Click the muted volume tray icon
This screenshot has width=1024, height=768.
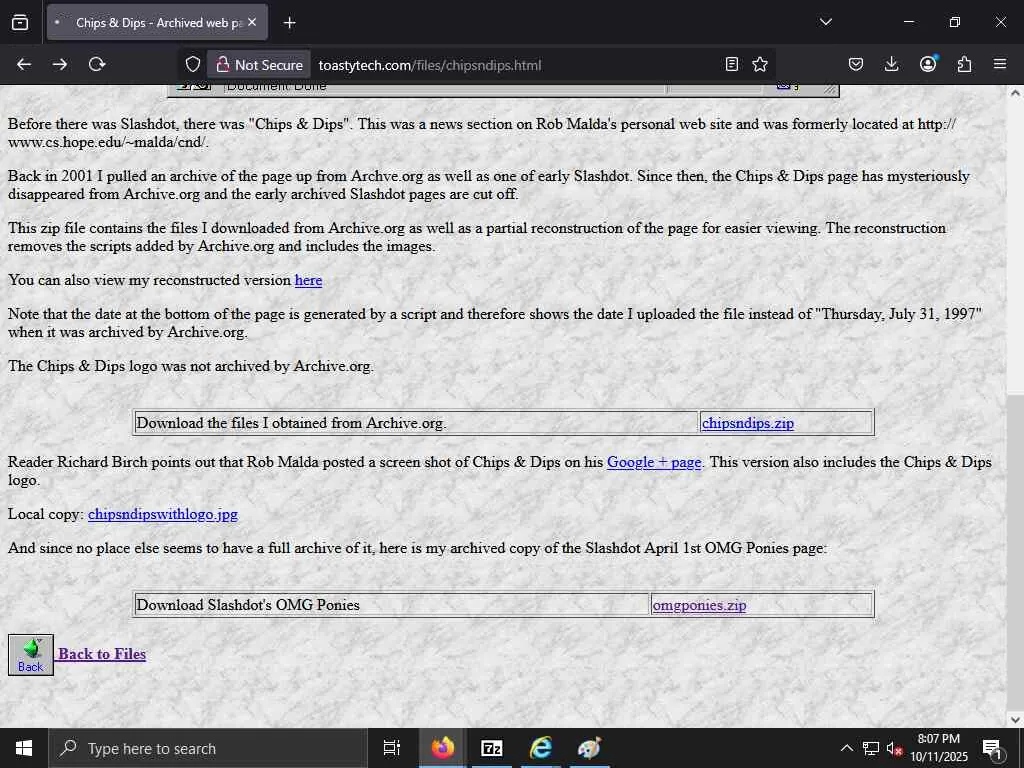(x=895, y=748)
